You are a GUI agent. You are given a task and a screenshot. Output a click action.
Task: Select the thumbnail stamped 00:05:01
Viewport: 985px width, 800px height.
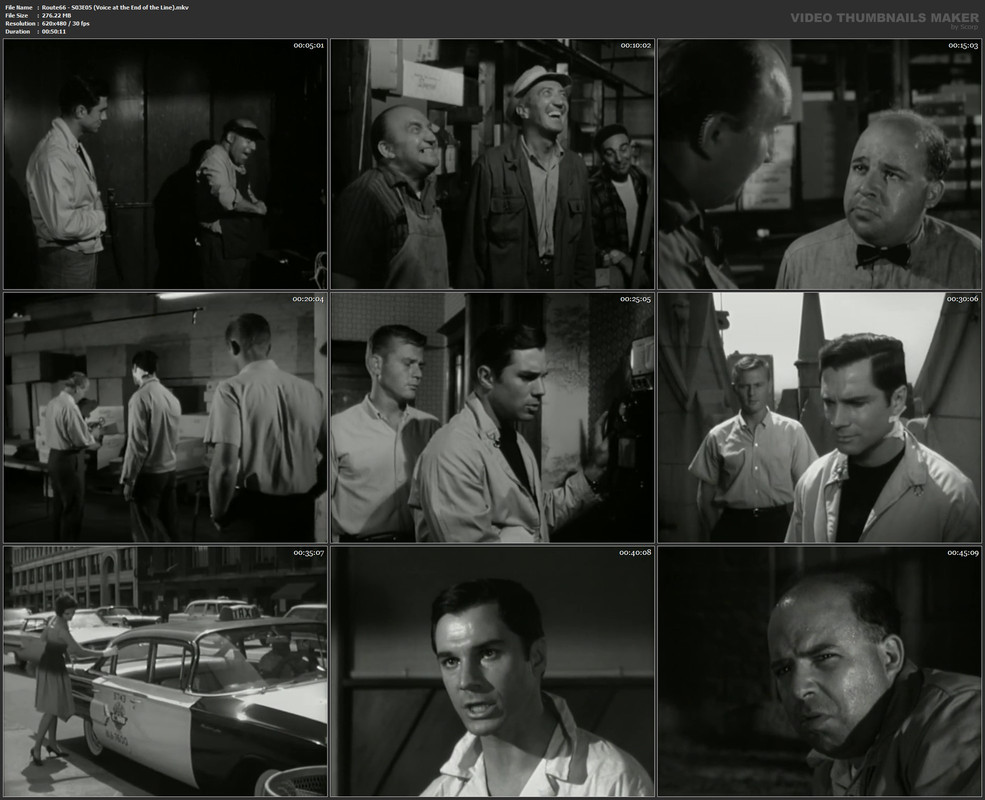165,164
